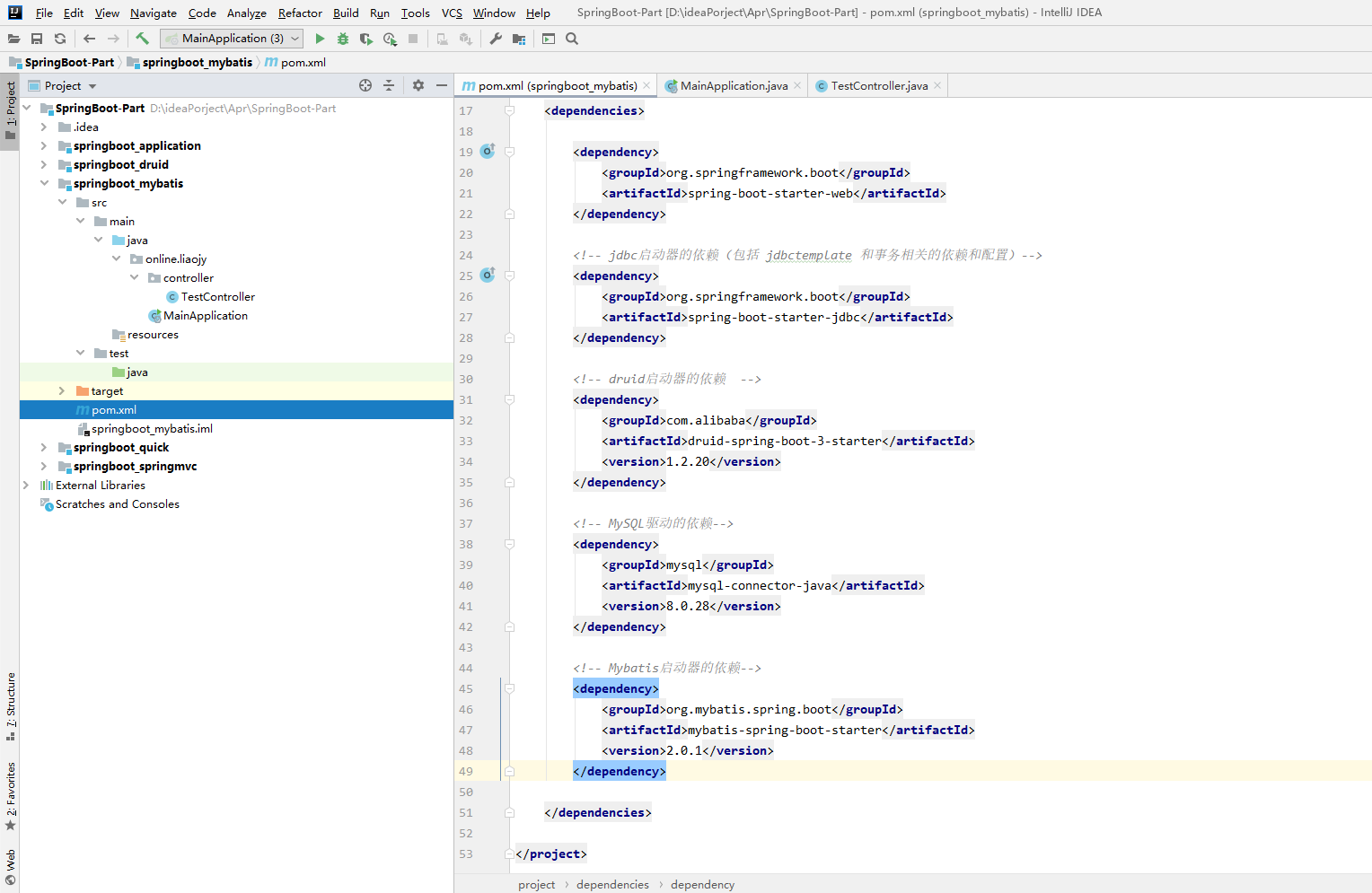
Task: Click gutter bean icon on line 25
Action: click(488, 275)
